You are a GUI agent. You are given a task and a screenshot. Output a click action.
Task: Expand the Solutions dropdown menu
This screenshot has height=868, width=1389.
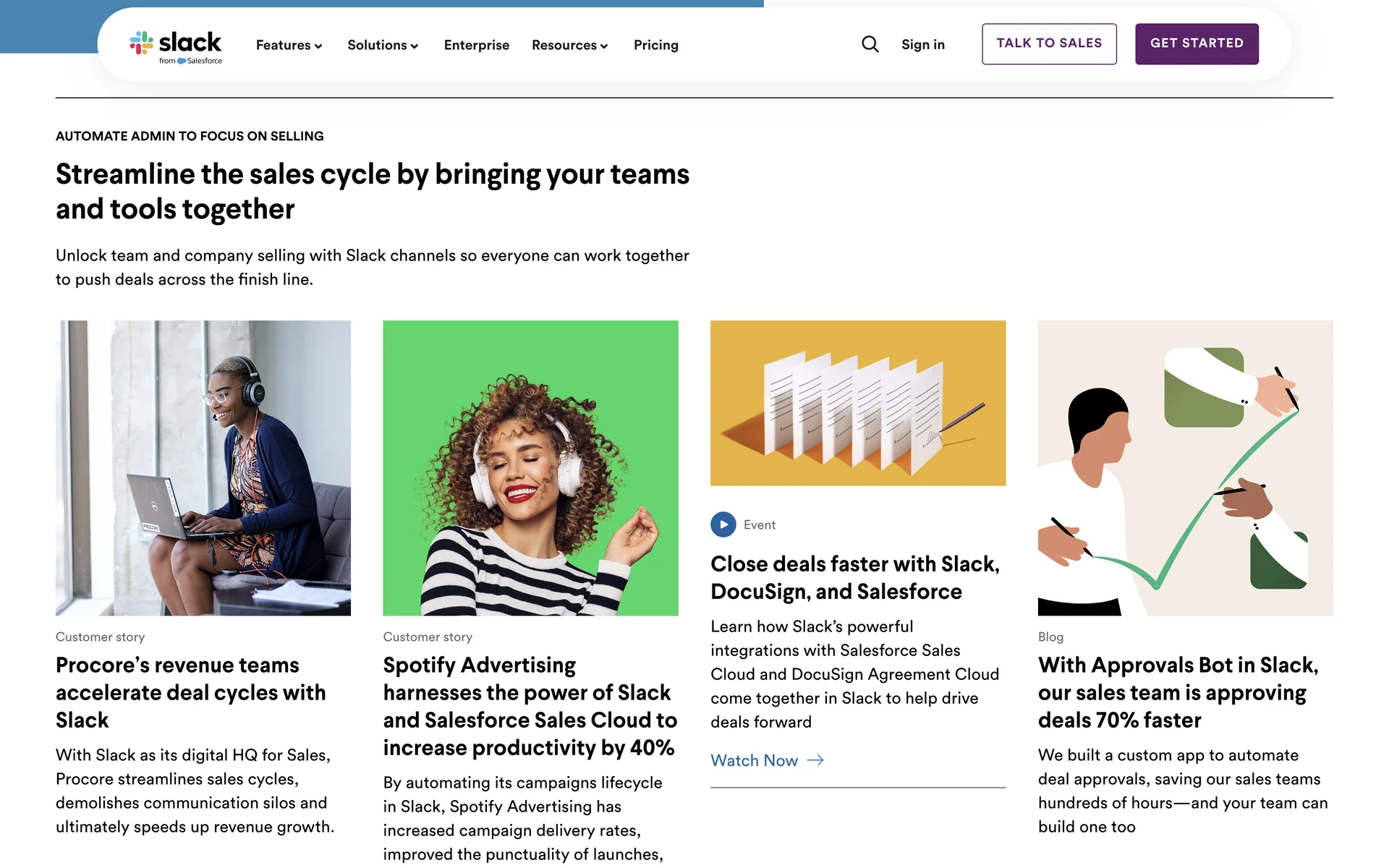[383, 45]
